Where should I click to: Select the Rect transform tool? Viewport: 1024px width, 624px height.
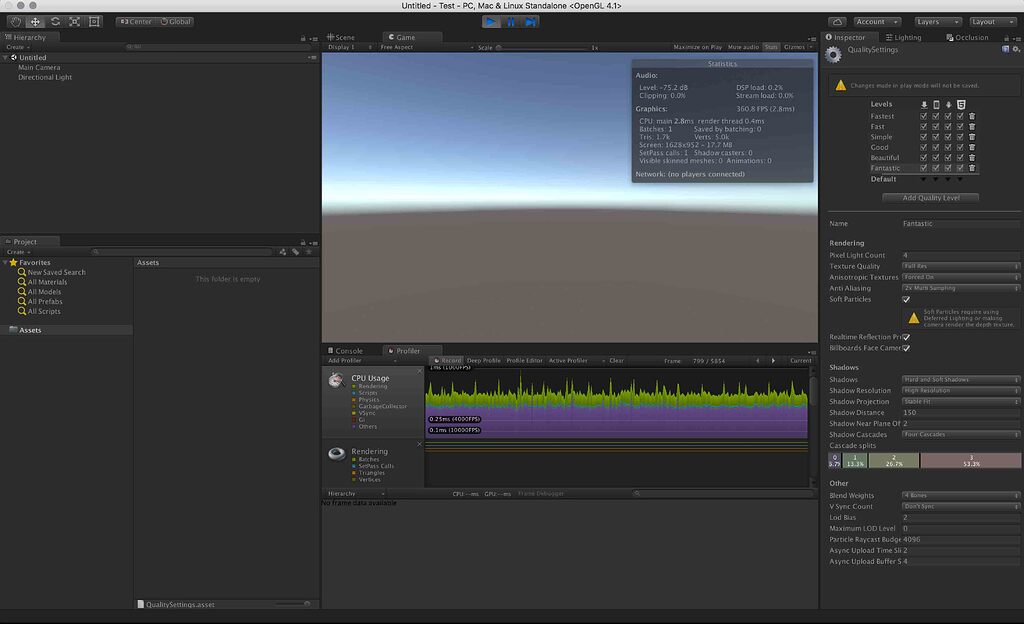(x=94, y=21)
